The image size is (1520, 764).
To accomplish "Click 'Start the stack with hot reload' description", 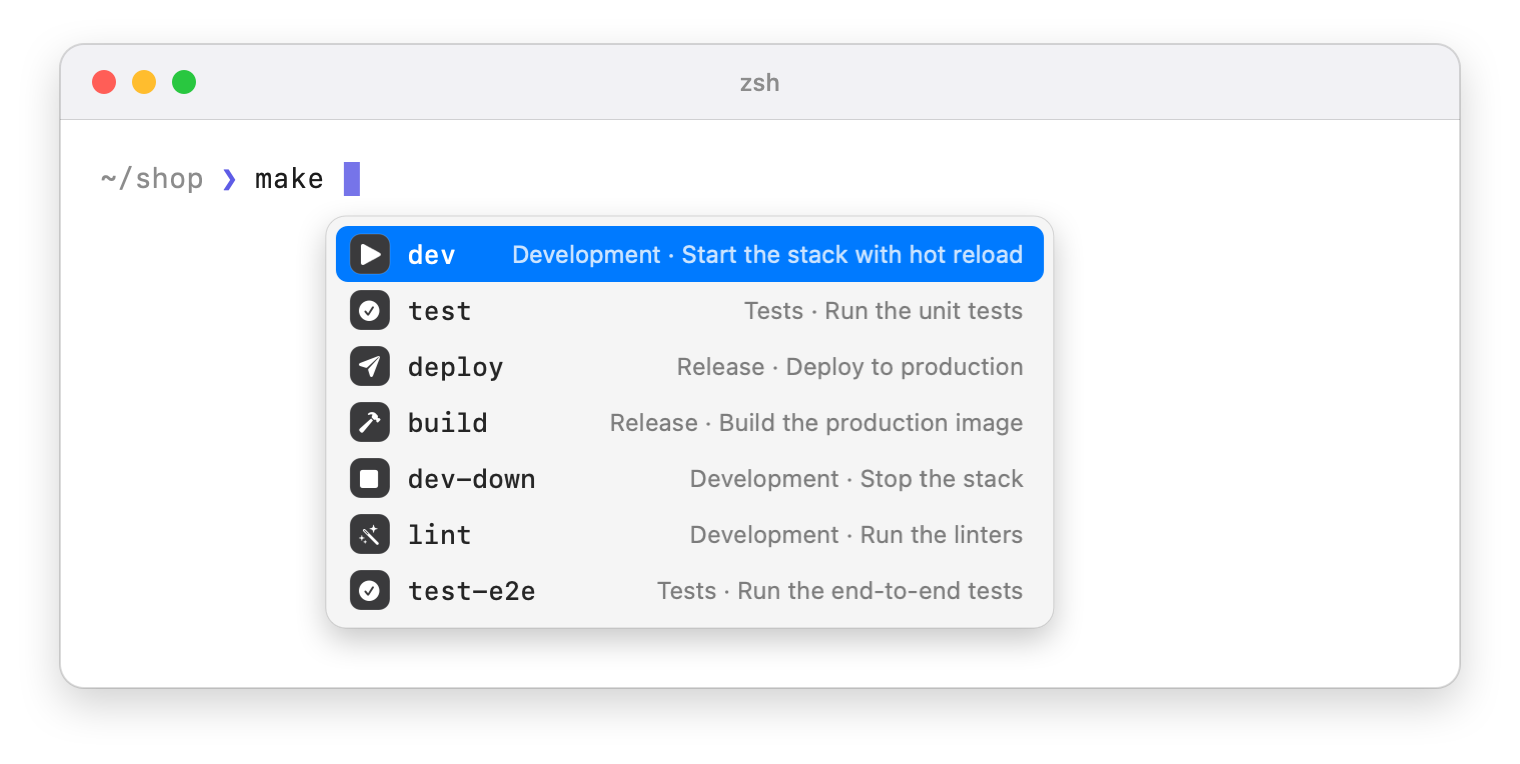I will 852,255.
